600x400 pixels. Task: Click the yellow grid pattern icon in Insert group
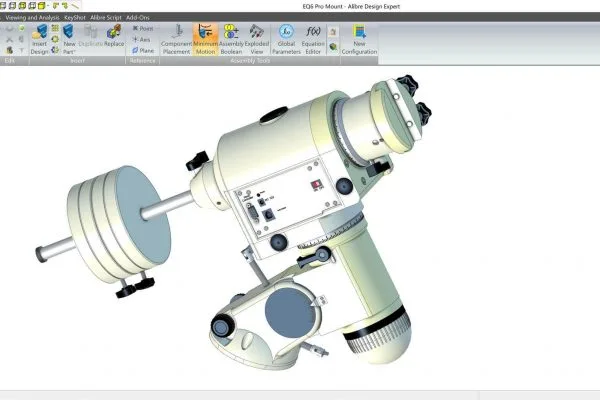(x=55, y=28)
